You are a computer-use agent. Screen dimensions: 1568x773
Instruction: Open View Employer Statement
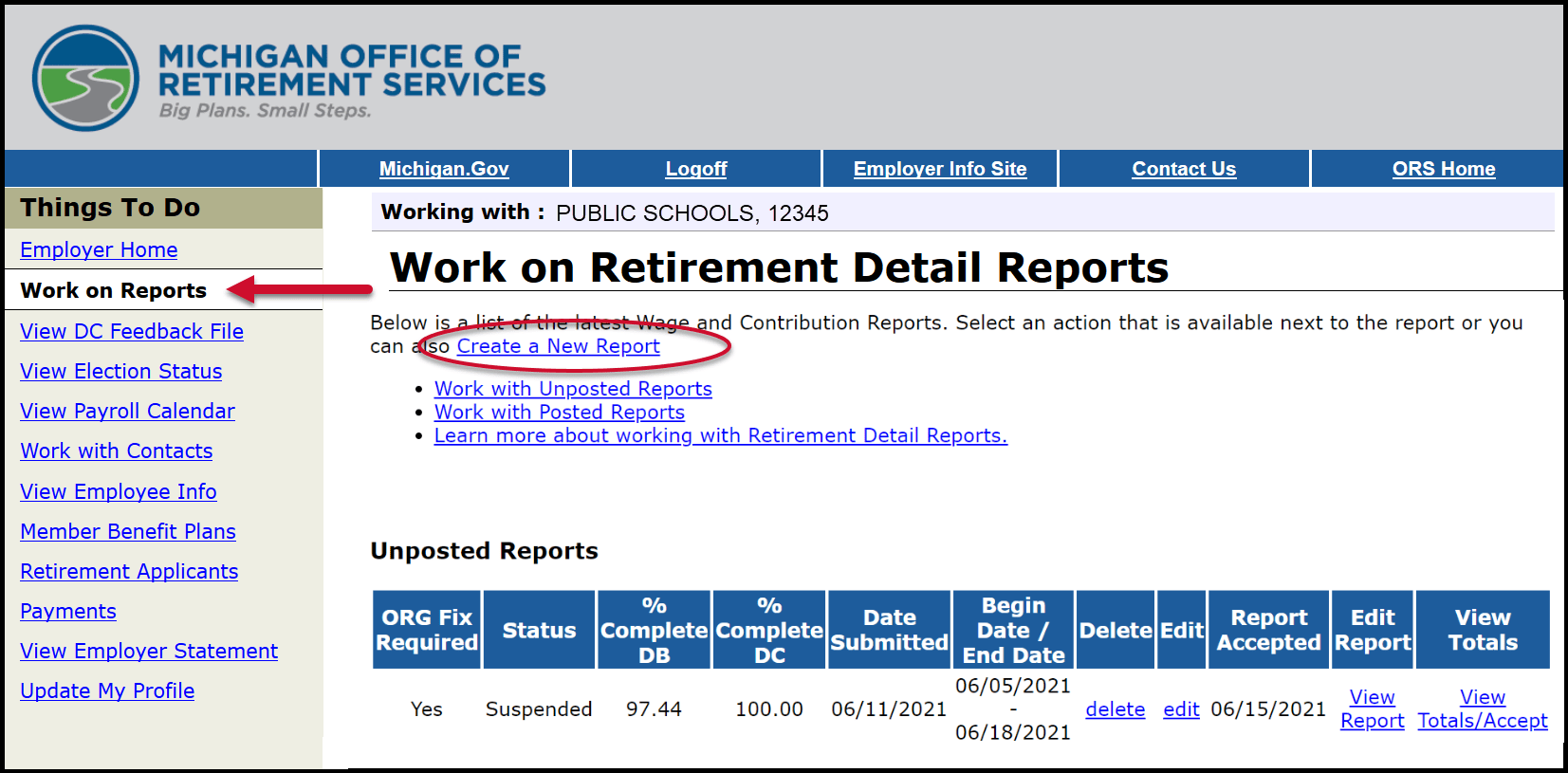149,651
